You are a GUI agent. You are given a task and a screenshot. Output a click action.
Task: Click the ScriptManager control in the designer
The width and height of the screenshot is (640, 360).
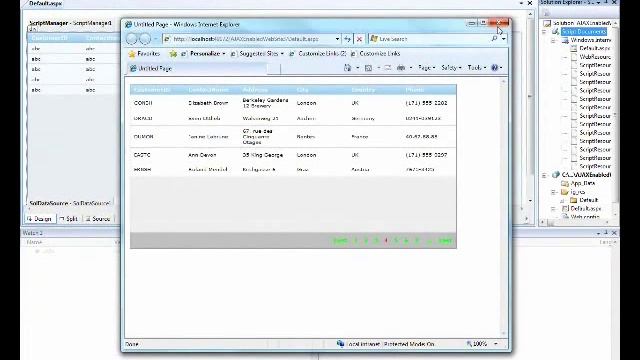click(70, 23)
